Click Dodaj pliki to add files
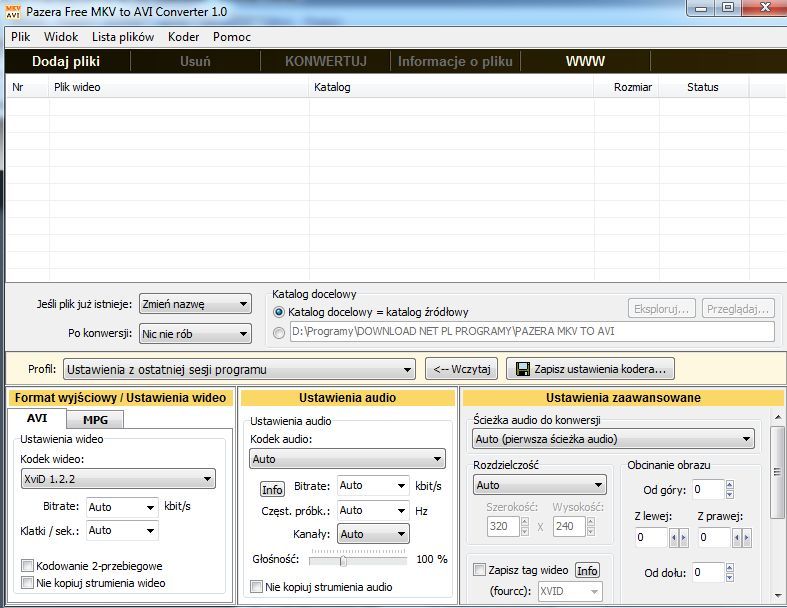This screenshot has height=608, width=787. 66,61
